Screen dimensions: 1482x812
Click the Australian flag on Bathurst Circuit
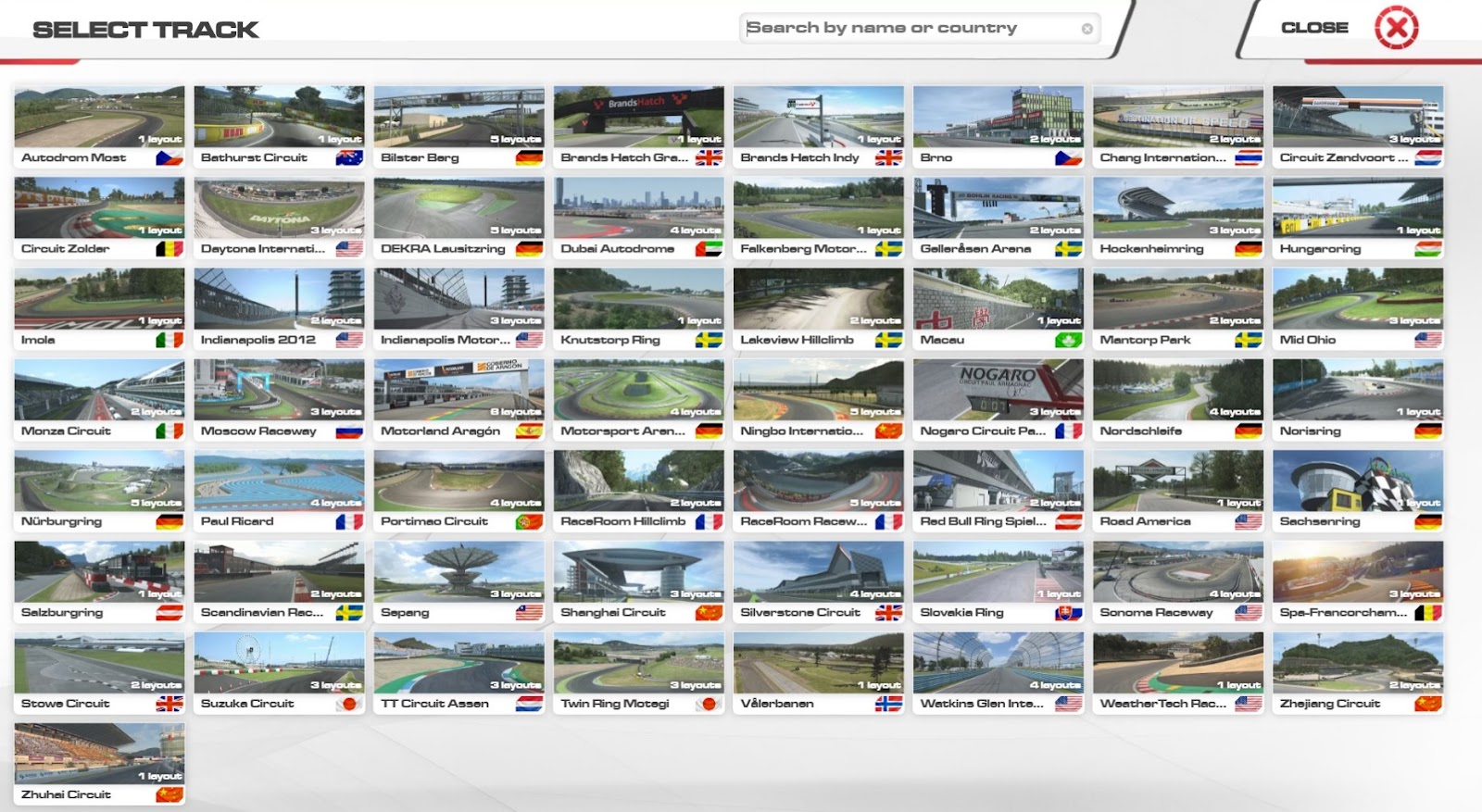(349, 158)
